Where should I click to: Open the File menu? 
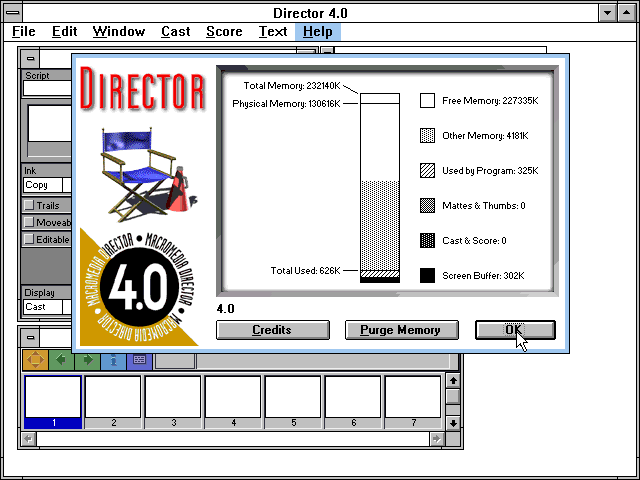24,31
